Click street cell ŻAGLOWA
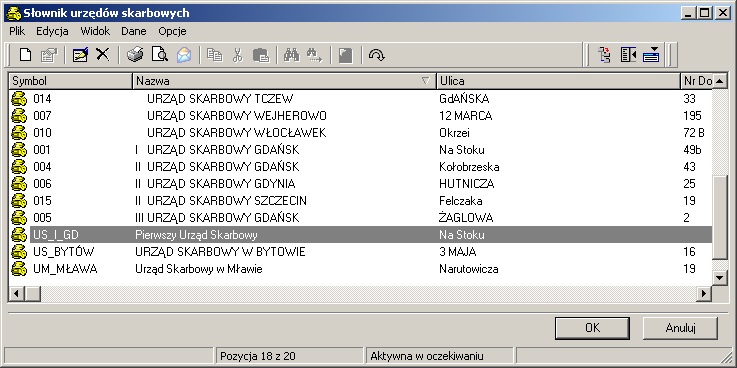737x368 pixels. click(x=466, y=218)
